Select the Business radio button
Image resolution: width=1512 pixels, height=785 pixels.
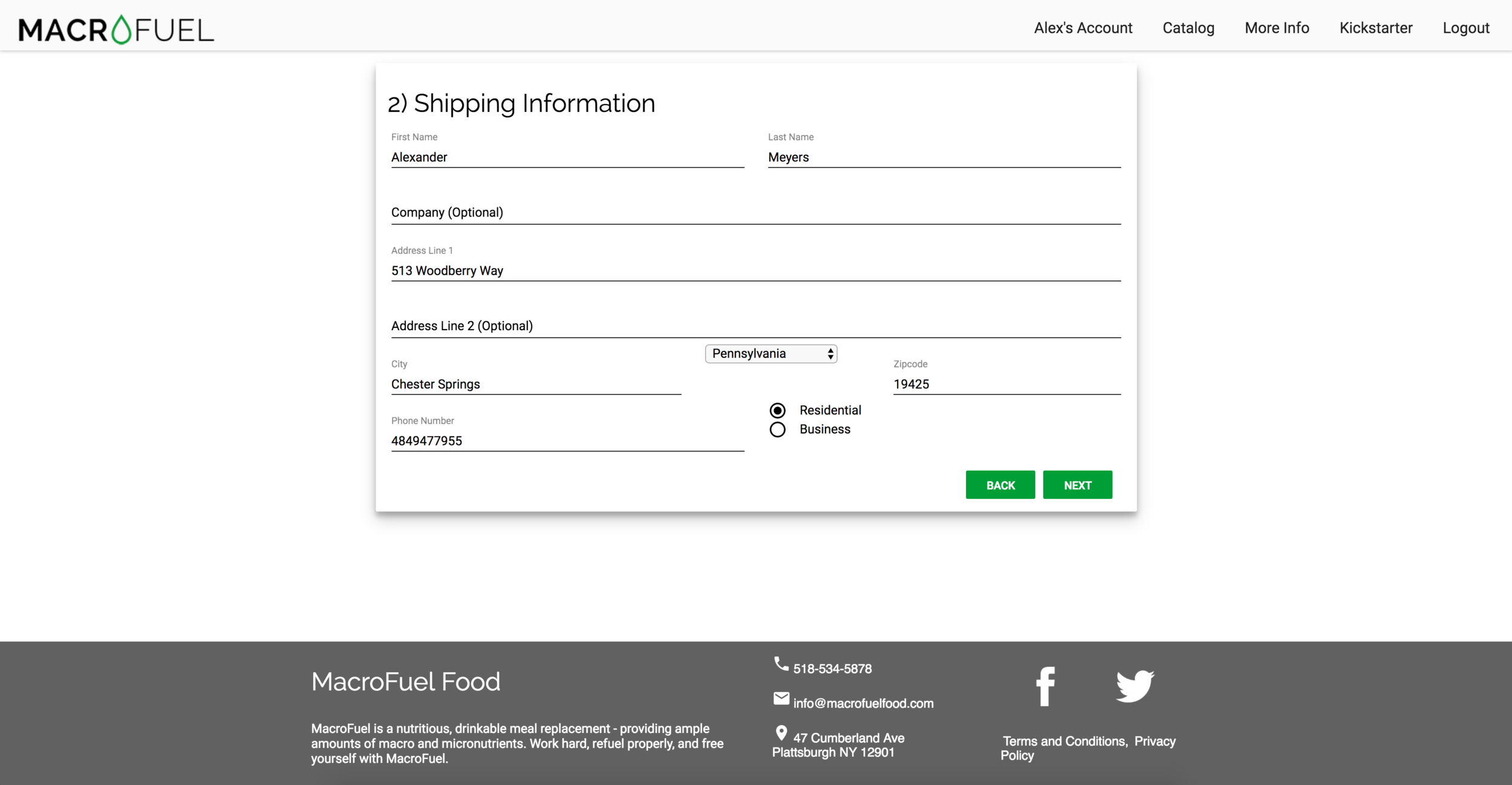pos(778,429)
